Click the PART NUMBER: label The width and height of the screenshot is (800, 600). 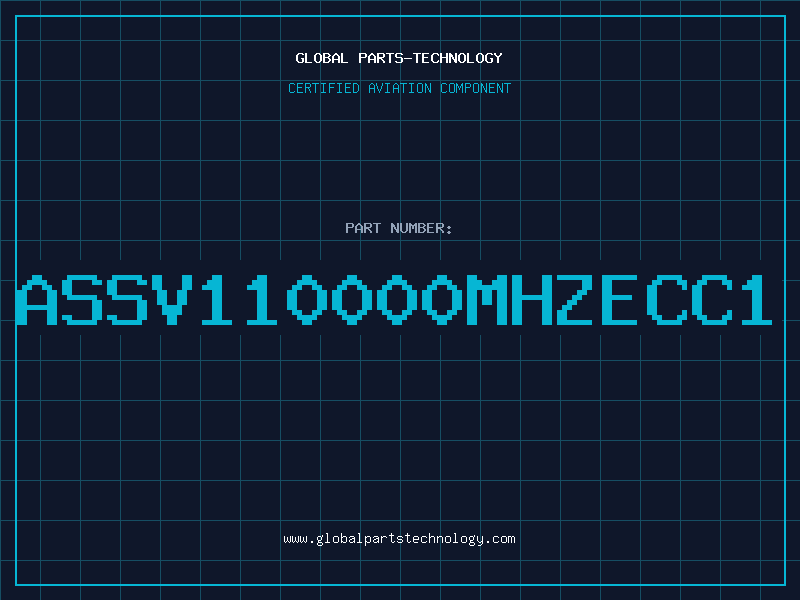click(x=399, y=228)
